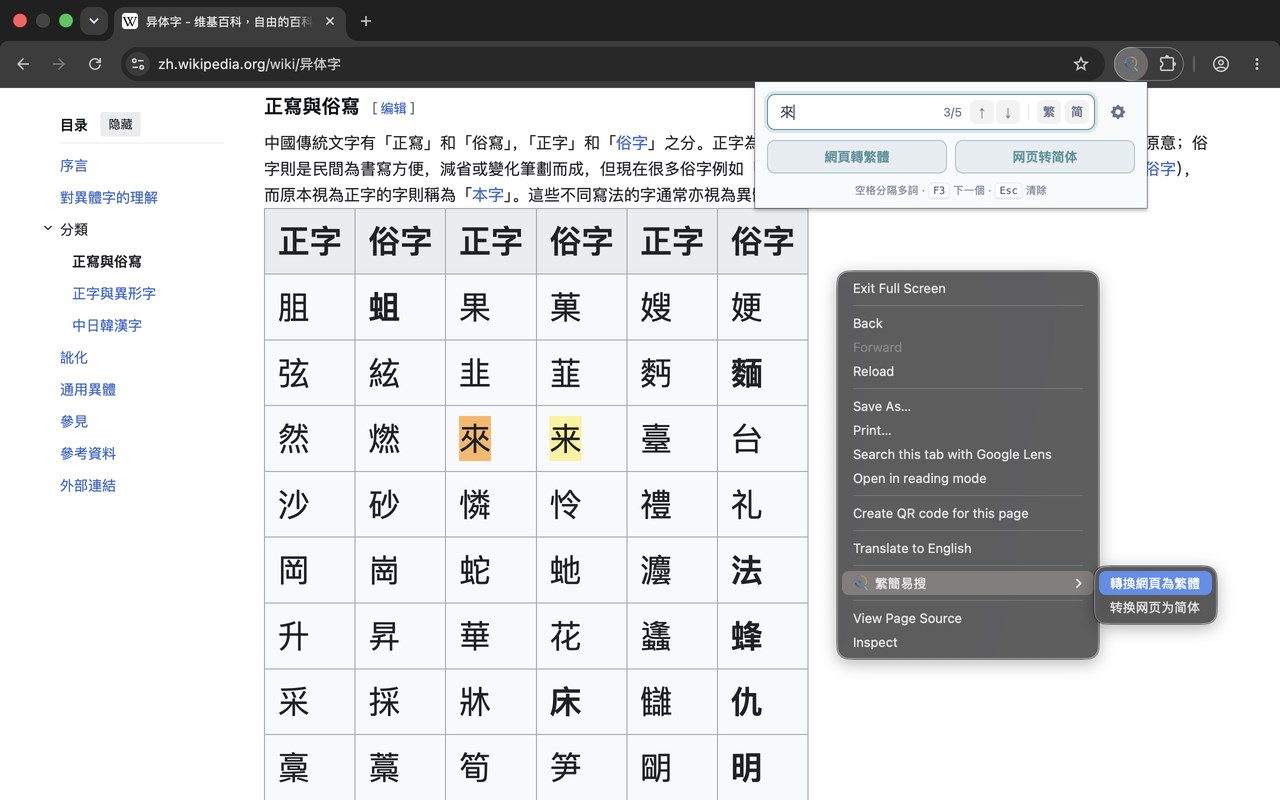This screenshot has width=1280, height=800.
Task: Open the 正寫與俗寫 contents entry
Action: (x=107, y=261)
